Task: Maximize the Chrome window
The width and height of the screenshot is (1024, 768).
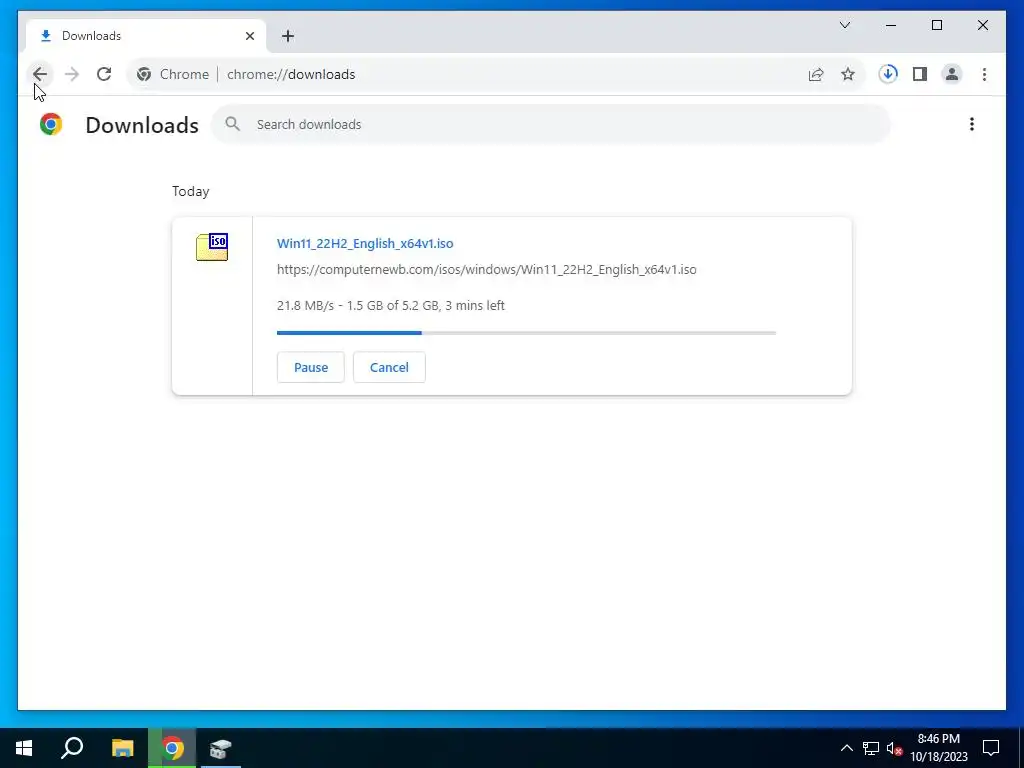Action: tap(936, 25)
